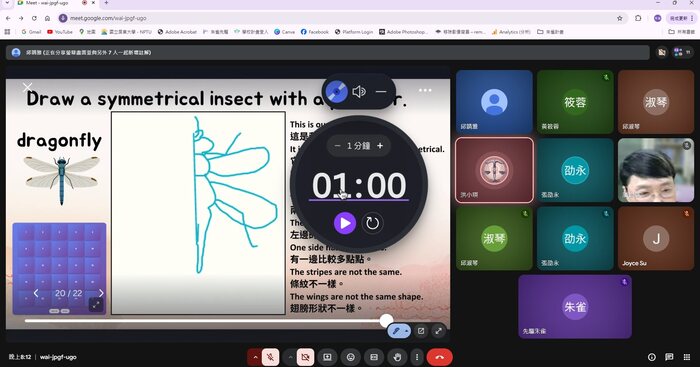This screenshot has width=700, height=367.
Task: Open the three-dot menu on the slide
Action: coord(425,90)
